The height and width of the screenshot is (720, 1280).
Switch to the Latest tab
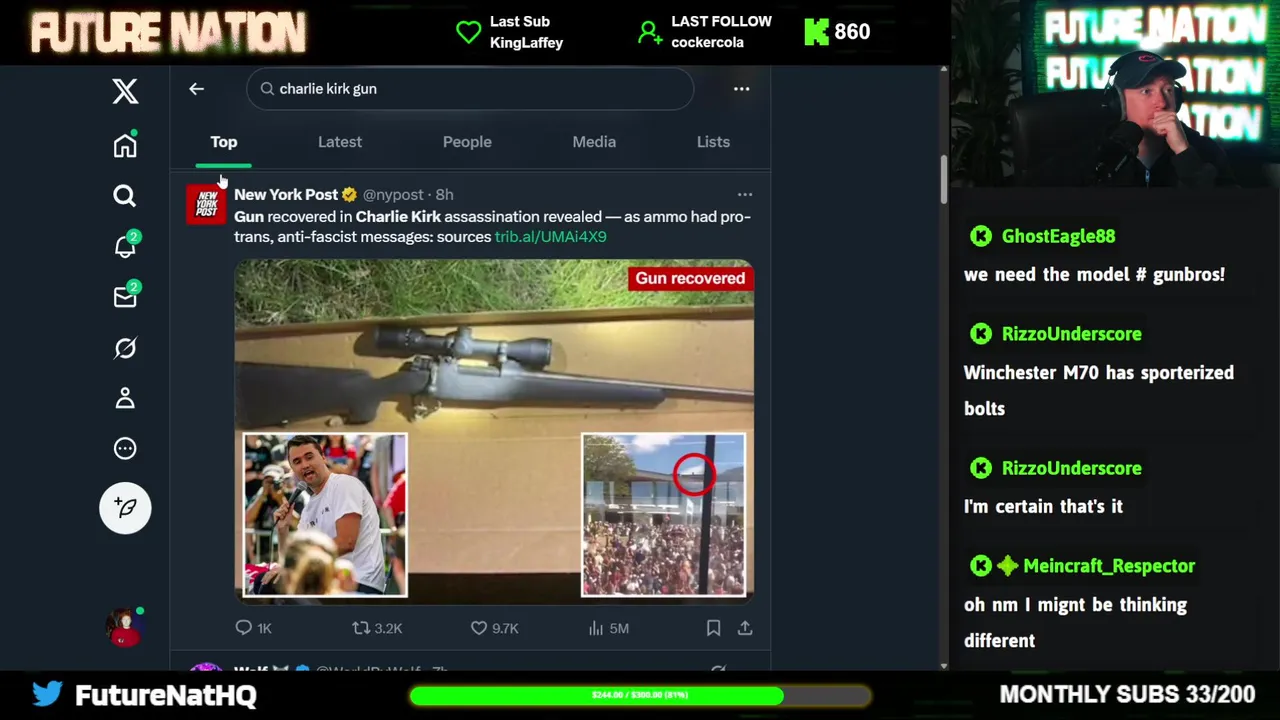point(340,142)
